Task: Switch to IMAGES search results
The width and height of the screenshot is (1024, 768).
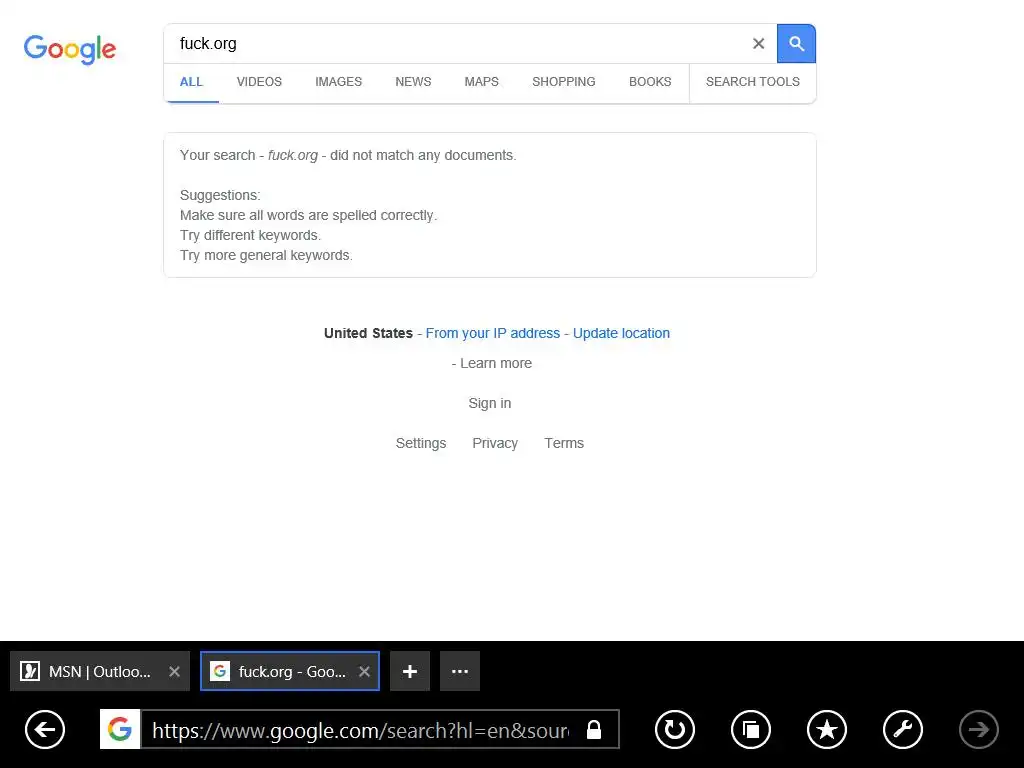Action: pos(338,82)
